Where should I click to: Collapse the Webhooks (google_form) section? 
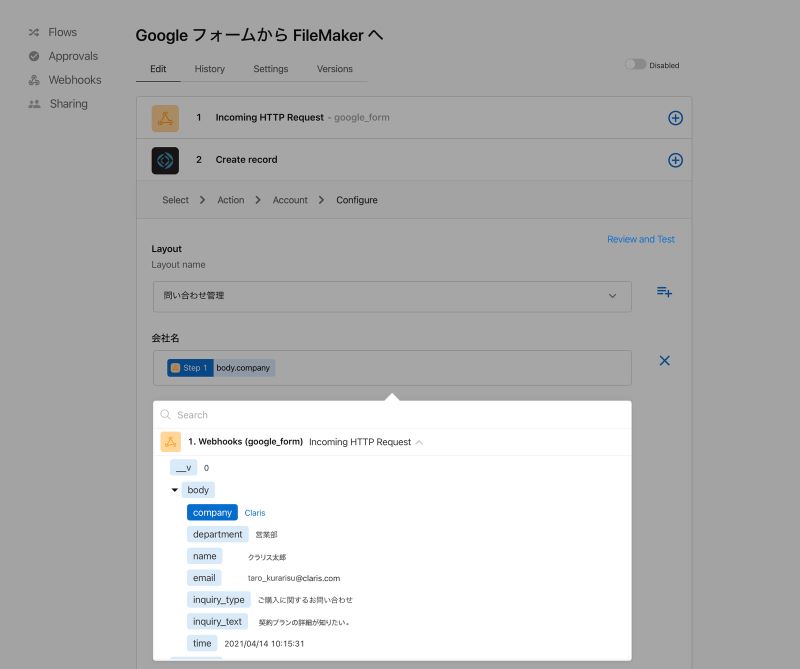[x=419, y=442]
